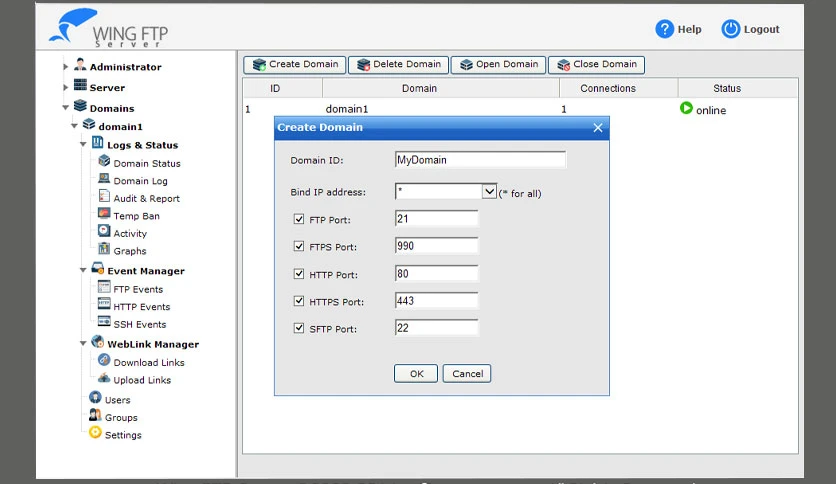Open the Bind IP address dropdown
Image resolution: width=836 pixels, height=484 pixels.
point(489,191)
